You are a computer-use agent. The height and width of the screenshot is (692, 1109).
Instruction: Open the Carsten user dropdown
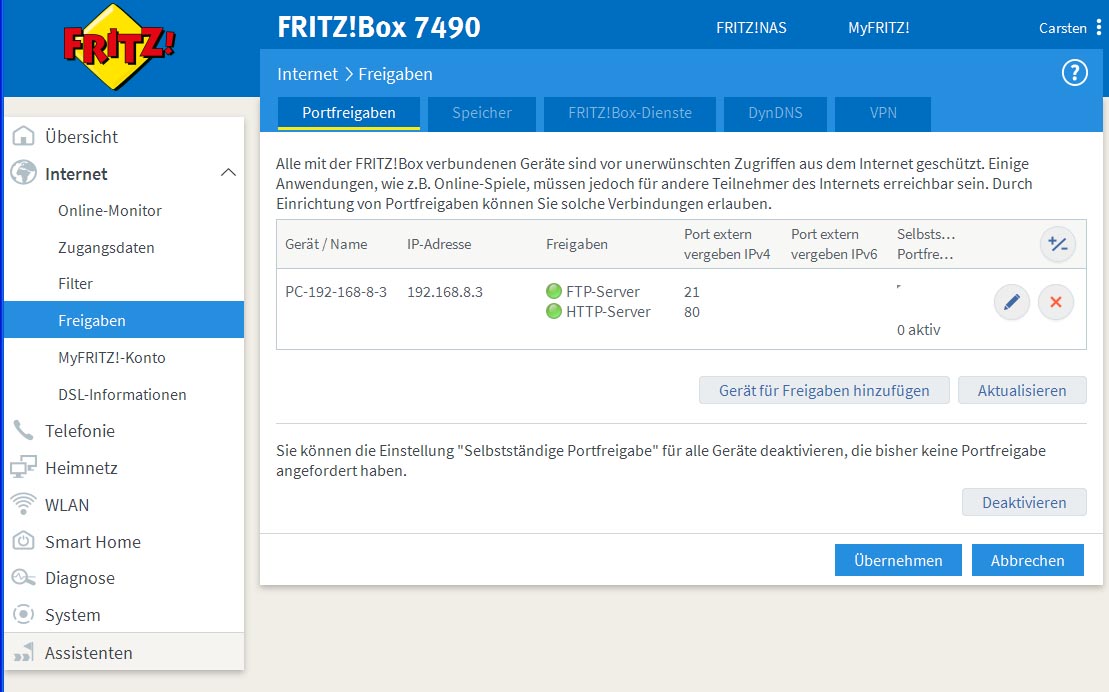(1062, 28)
